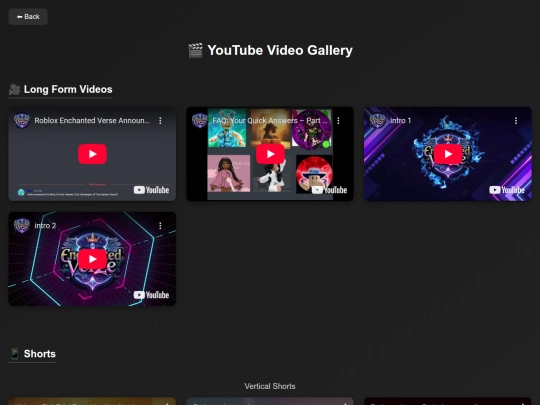Click the YouTube Video Gallery page title
The width and height of the screenshot is (540, 405).
270,50
